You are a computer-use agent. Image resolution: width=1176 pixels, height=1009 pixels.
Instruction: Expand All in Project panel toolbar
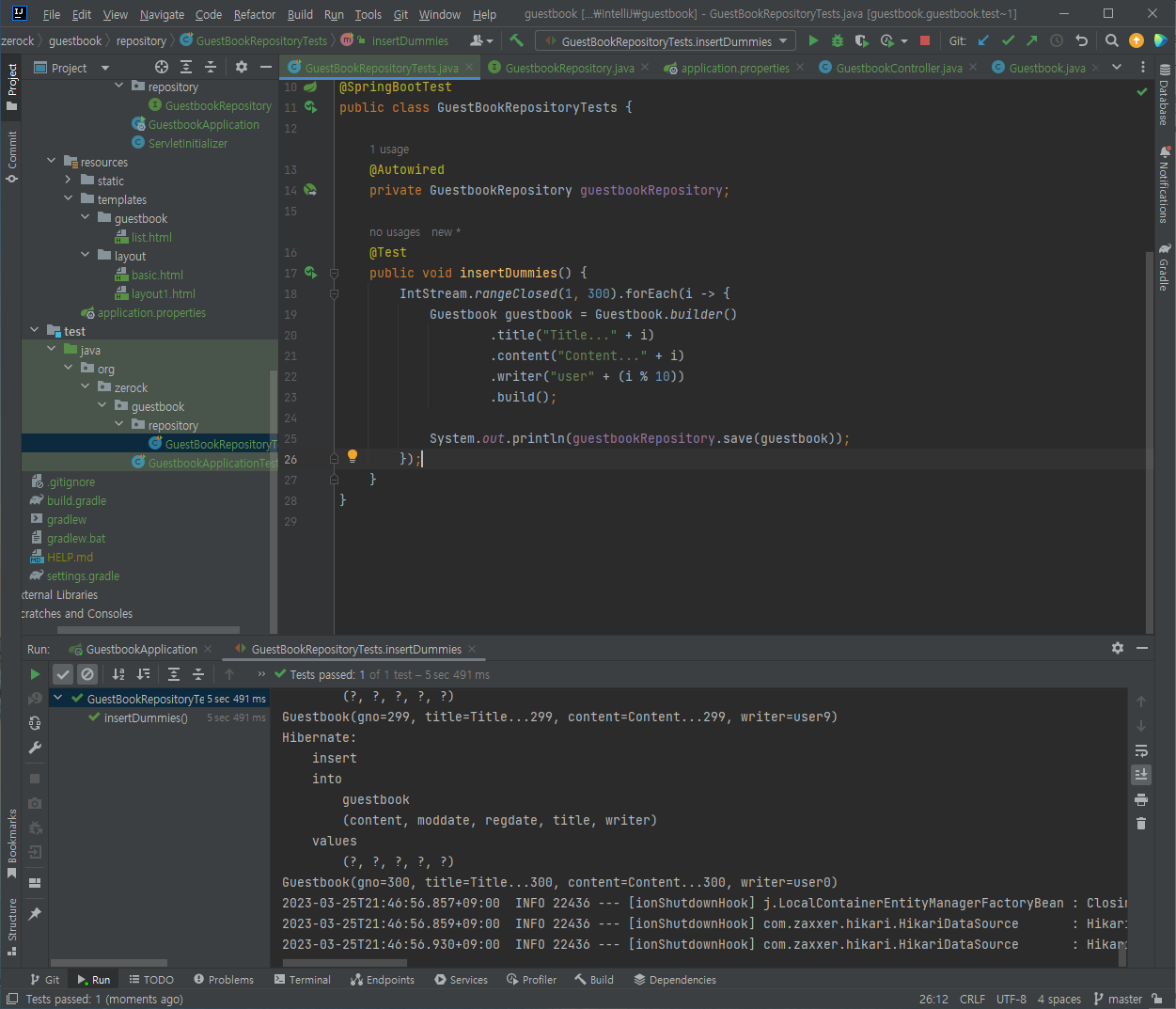click(x=186, y=67)
